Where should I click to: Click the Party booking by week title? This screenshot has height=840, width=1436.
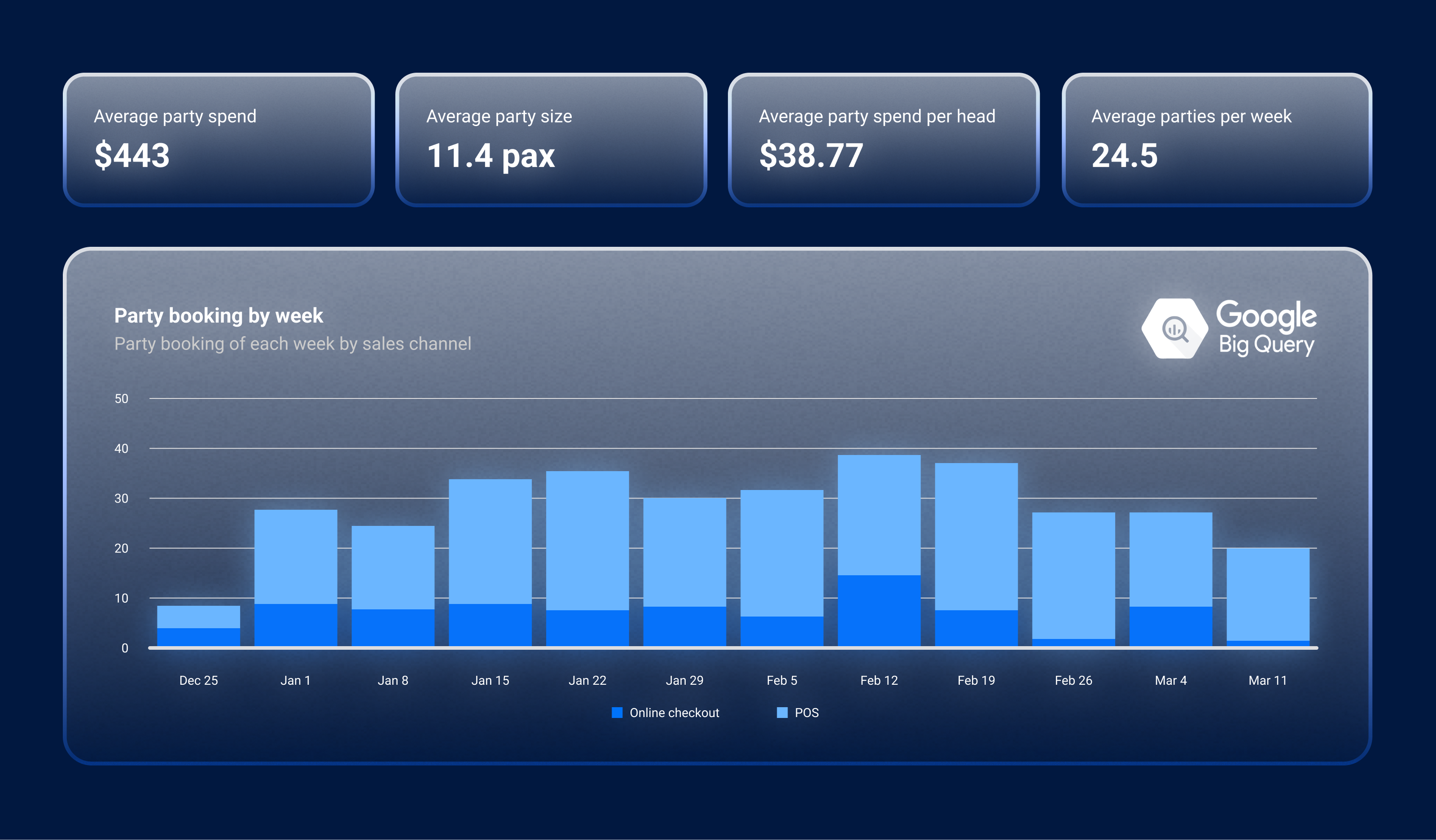[x=218, y=316]
